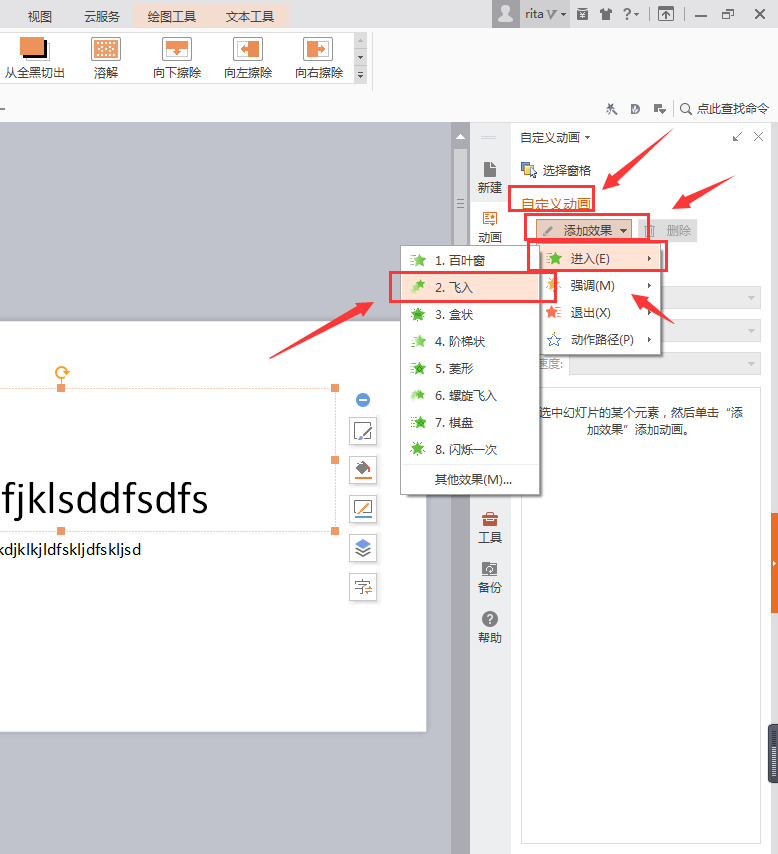Open 其他效果(M)... for more effects
This screenshot has height=854, width=778.
point(470,479)
